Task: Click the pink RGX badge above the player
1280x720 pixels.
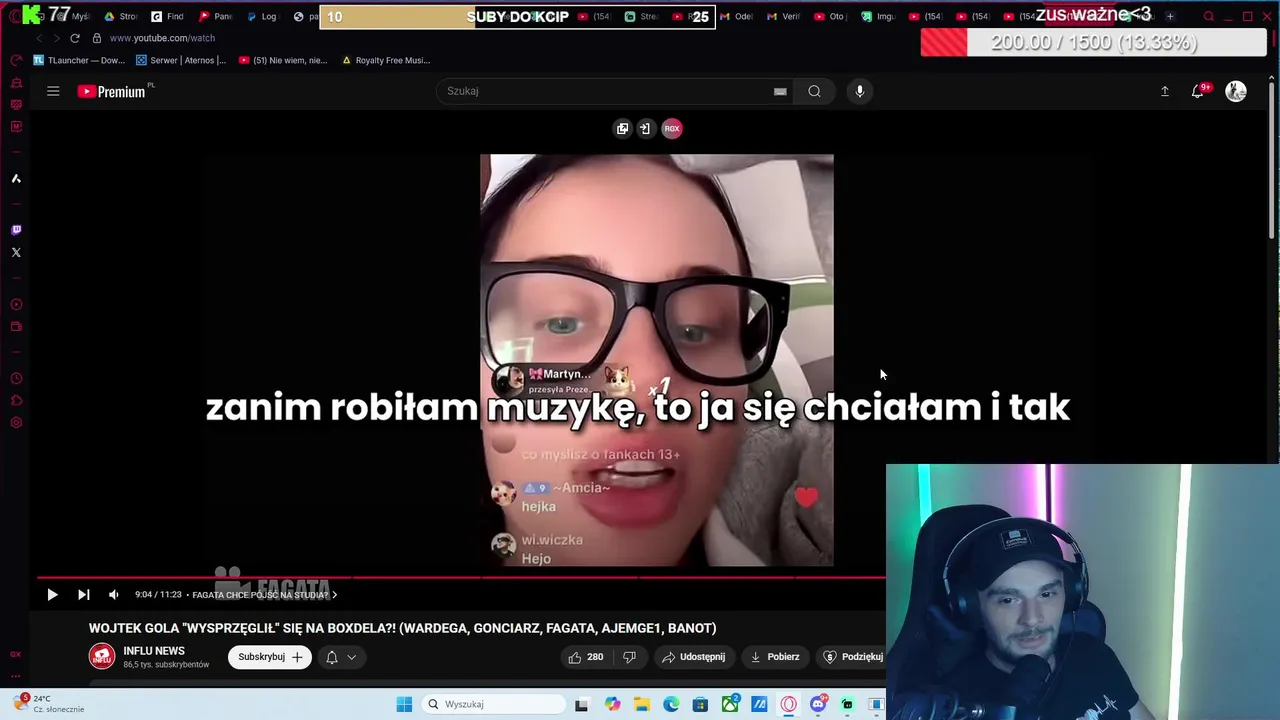Action: tap(672, 128)
